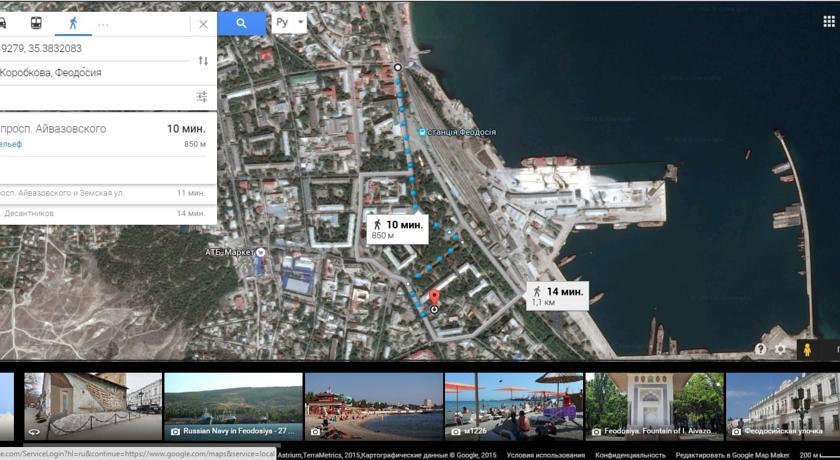This screenshot has width=840, height=460.
Task: Open the help question mark icon
Action: 760,349
